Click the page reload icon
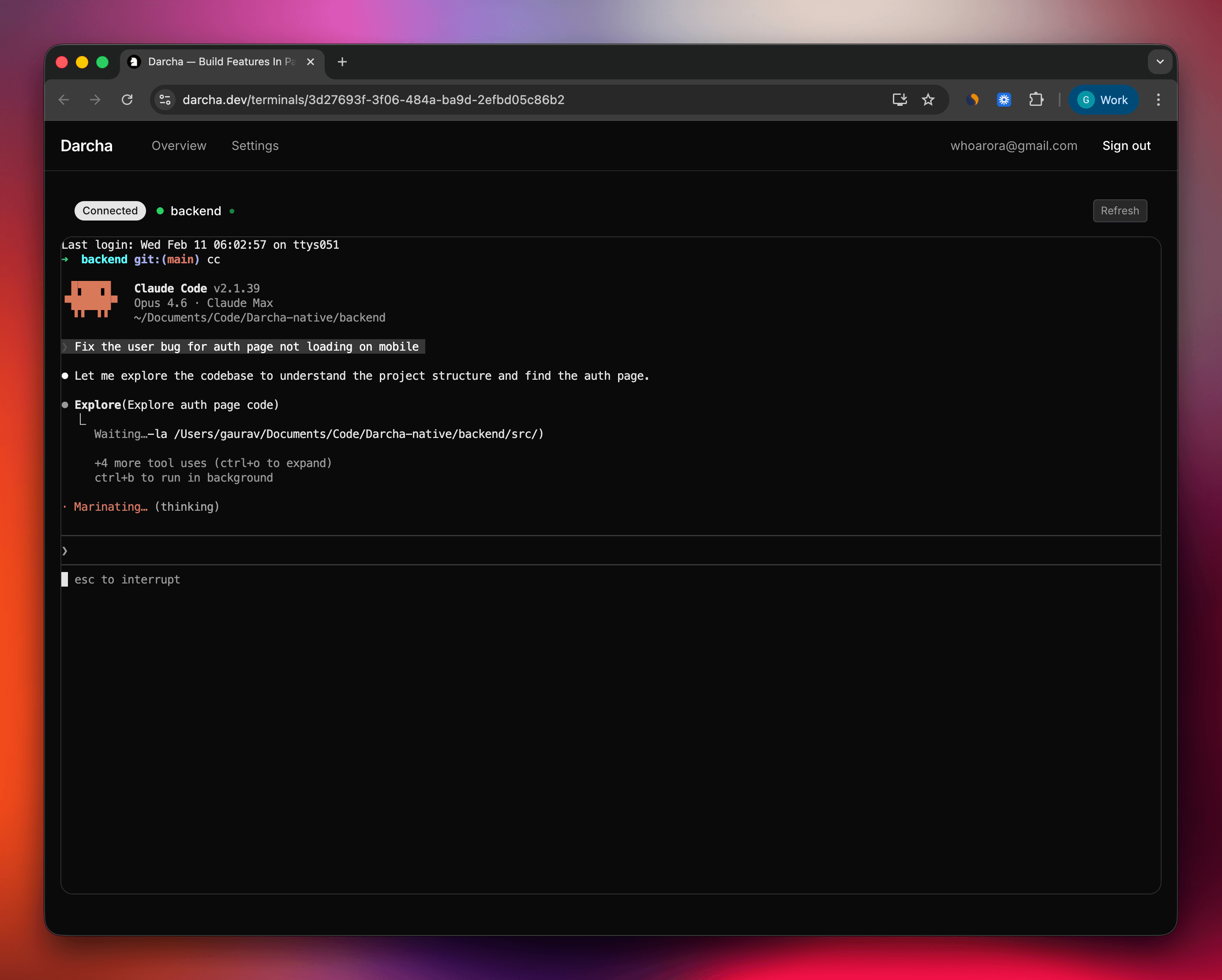This screenshot has height=980, width=1222. [127, 100]
